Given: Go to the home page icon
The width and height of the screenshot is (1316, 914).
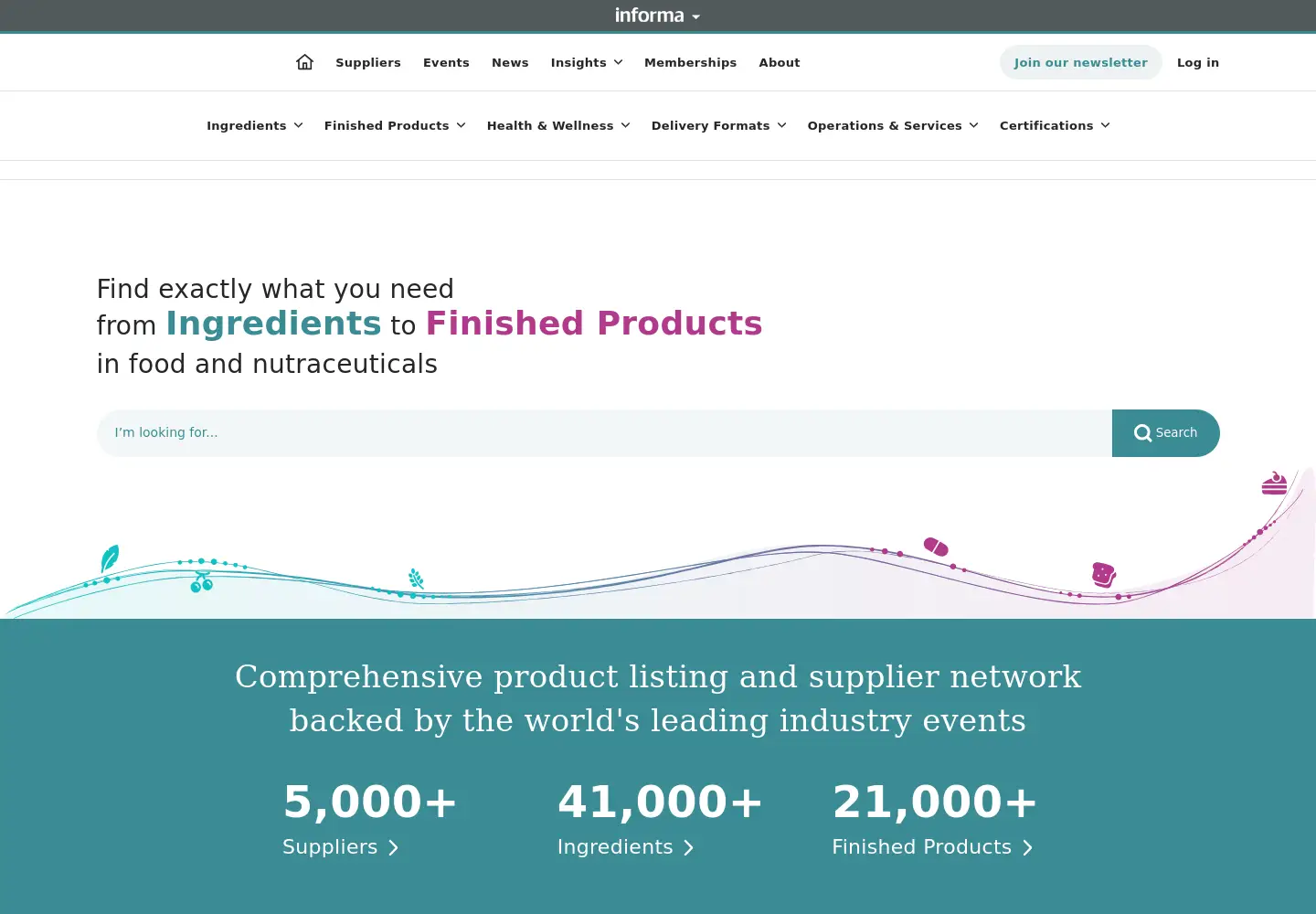Looking at the screenshot, I should 304,62.
